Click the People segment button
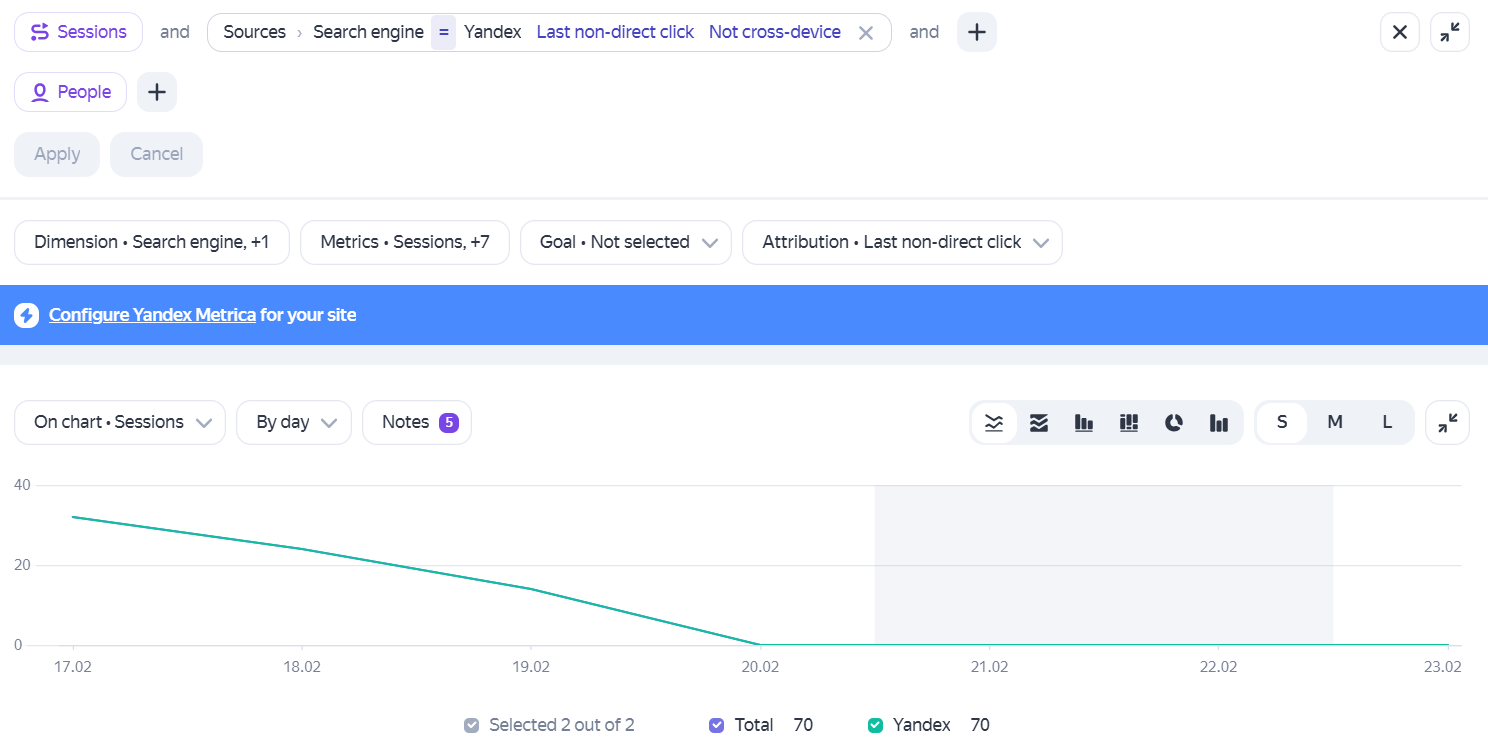The width and height of the screenshot is (1488, 750). (70, 92)
